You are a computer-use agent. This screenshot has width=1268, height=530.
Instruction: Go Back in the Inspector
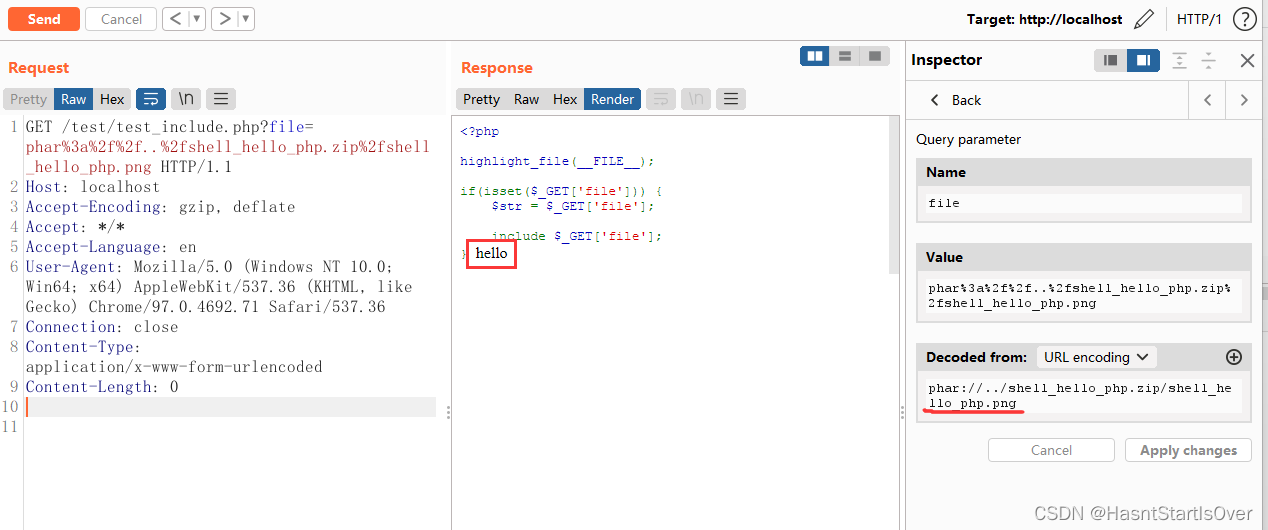[x=955, y=100]
